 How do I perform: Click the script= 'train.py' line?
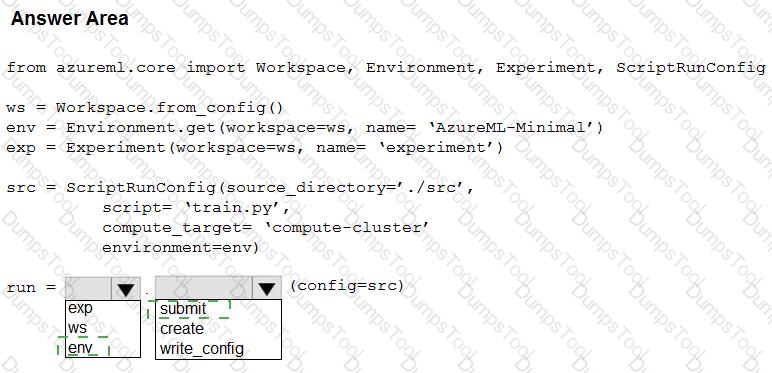(195, 208)
